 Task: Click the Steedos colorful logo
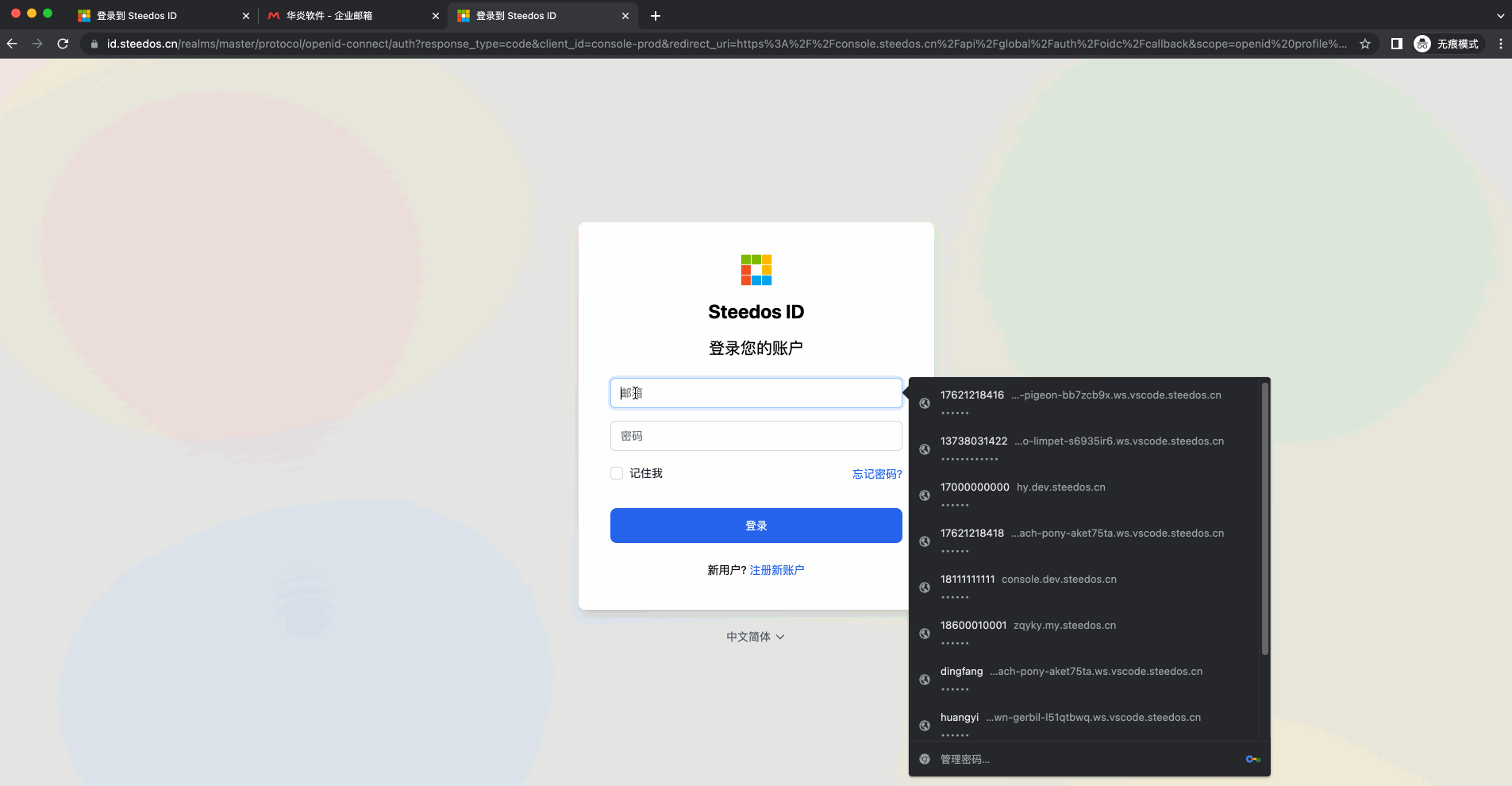click(756, 270)
